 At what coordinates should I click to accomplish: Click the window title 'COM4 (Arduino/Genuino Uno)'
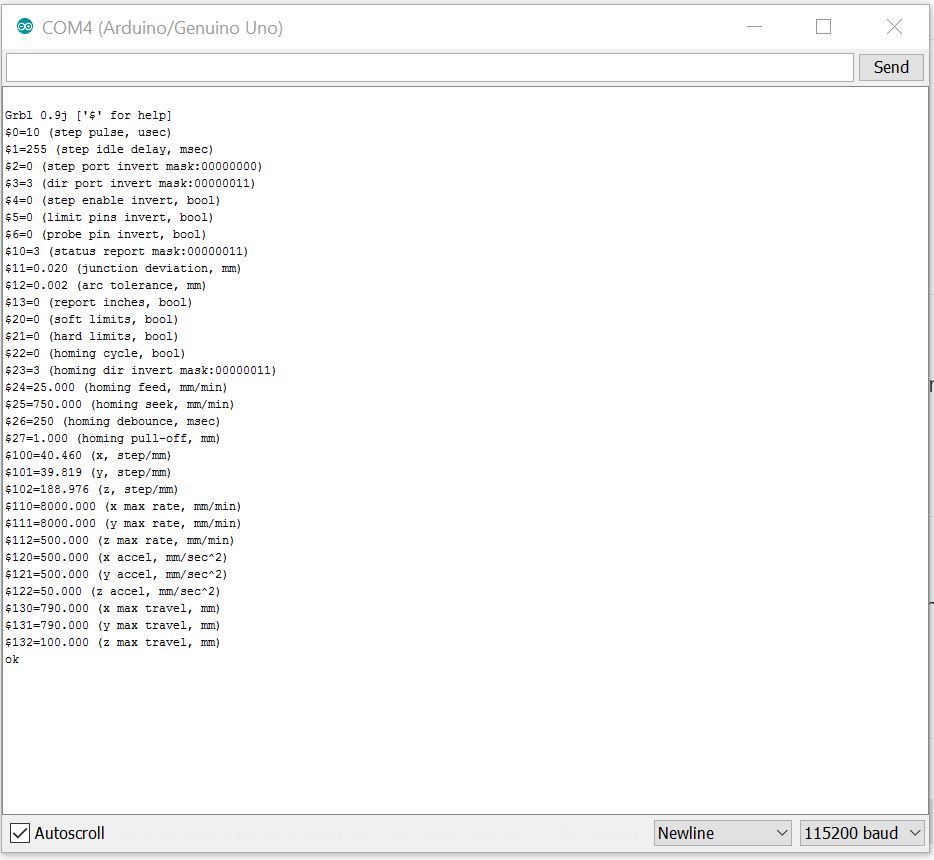pos(162,28)
